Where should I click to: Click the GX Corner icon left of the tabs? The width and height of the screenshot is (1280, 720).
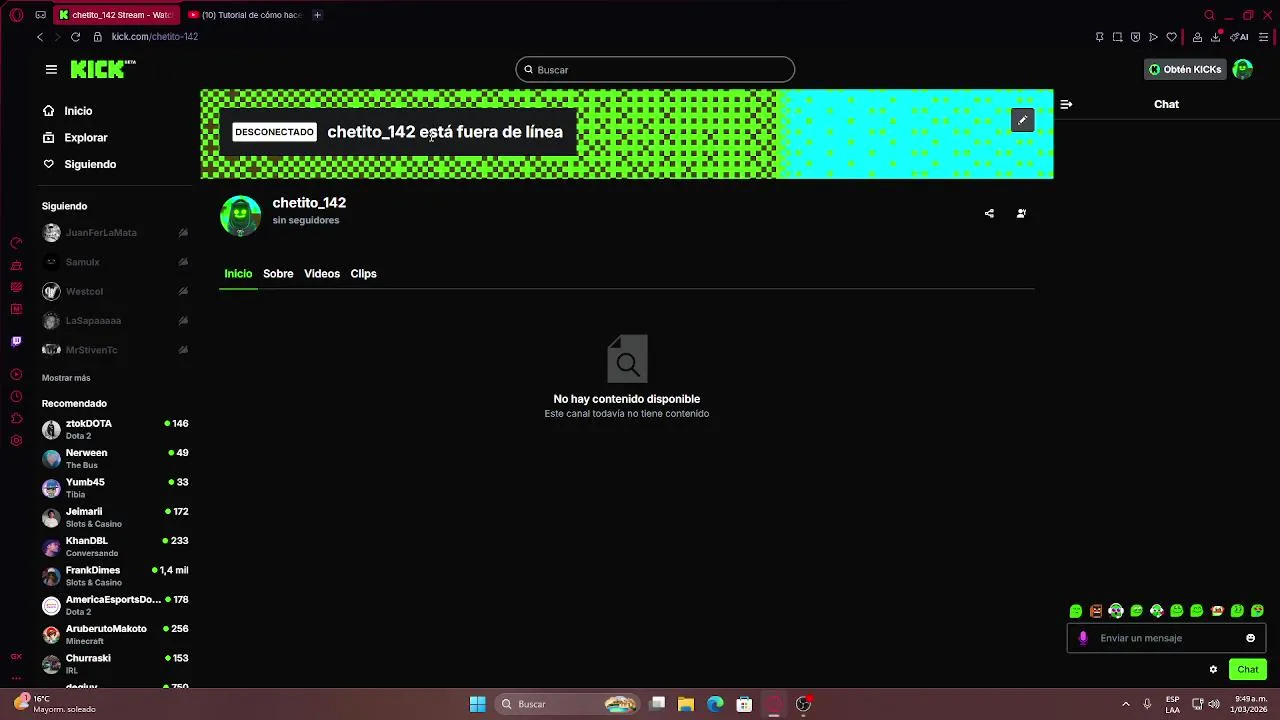coord(40,15)
